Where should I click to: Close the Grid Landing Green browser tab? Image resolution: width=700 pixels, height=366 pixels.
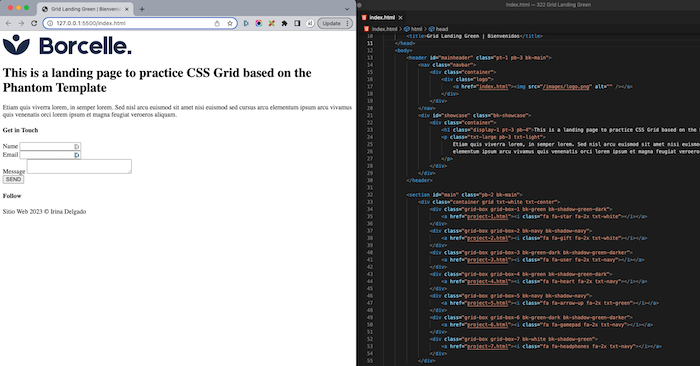click(x=127, y=9)
